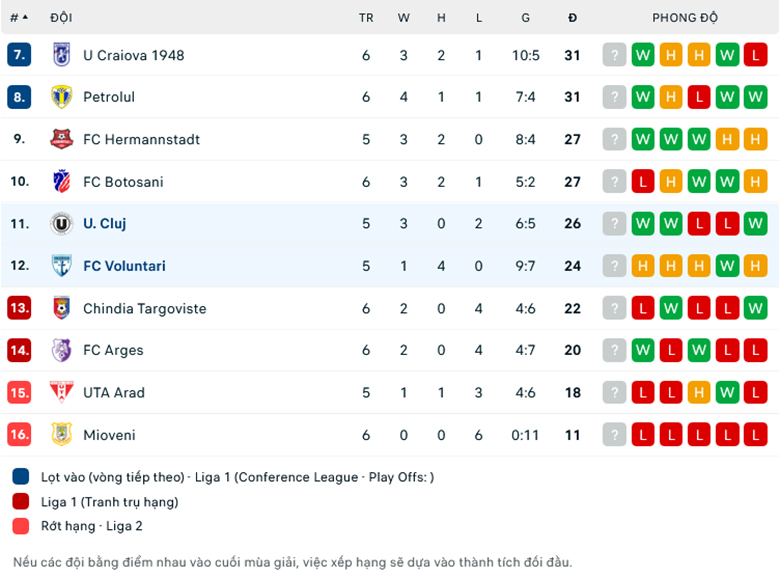Click the Mioveni team name
Image resolution: width=780 pixels, height=578 pixels.
109,435
